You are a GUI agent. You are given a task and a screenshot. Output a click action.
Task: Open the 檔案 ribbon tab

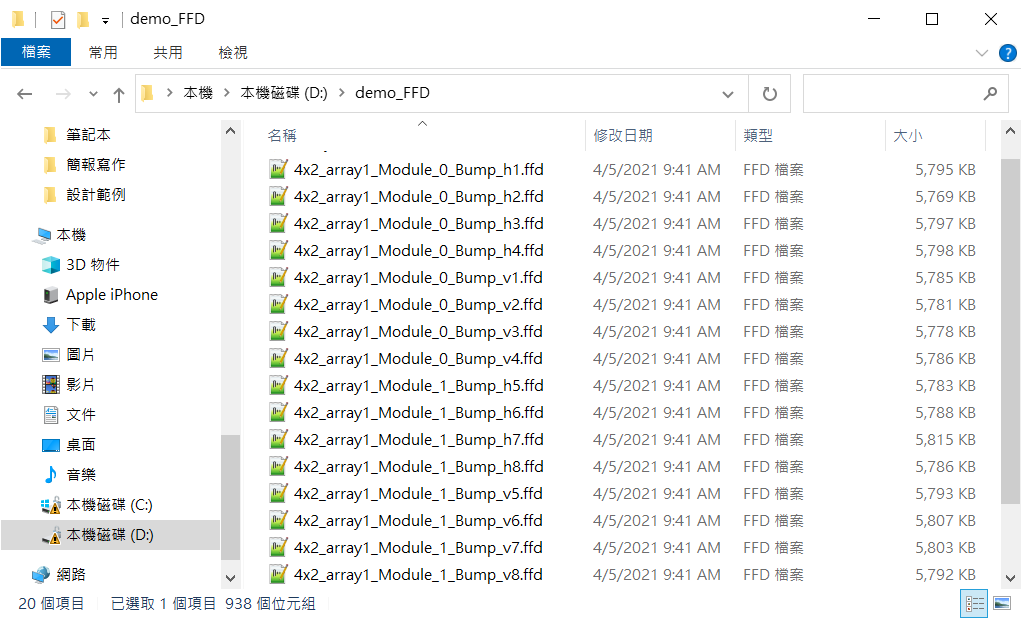click(36, 52)
